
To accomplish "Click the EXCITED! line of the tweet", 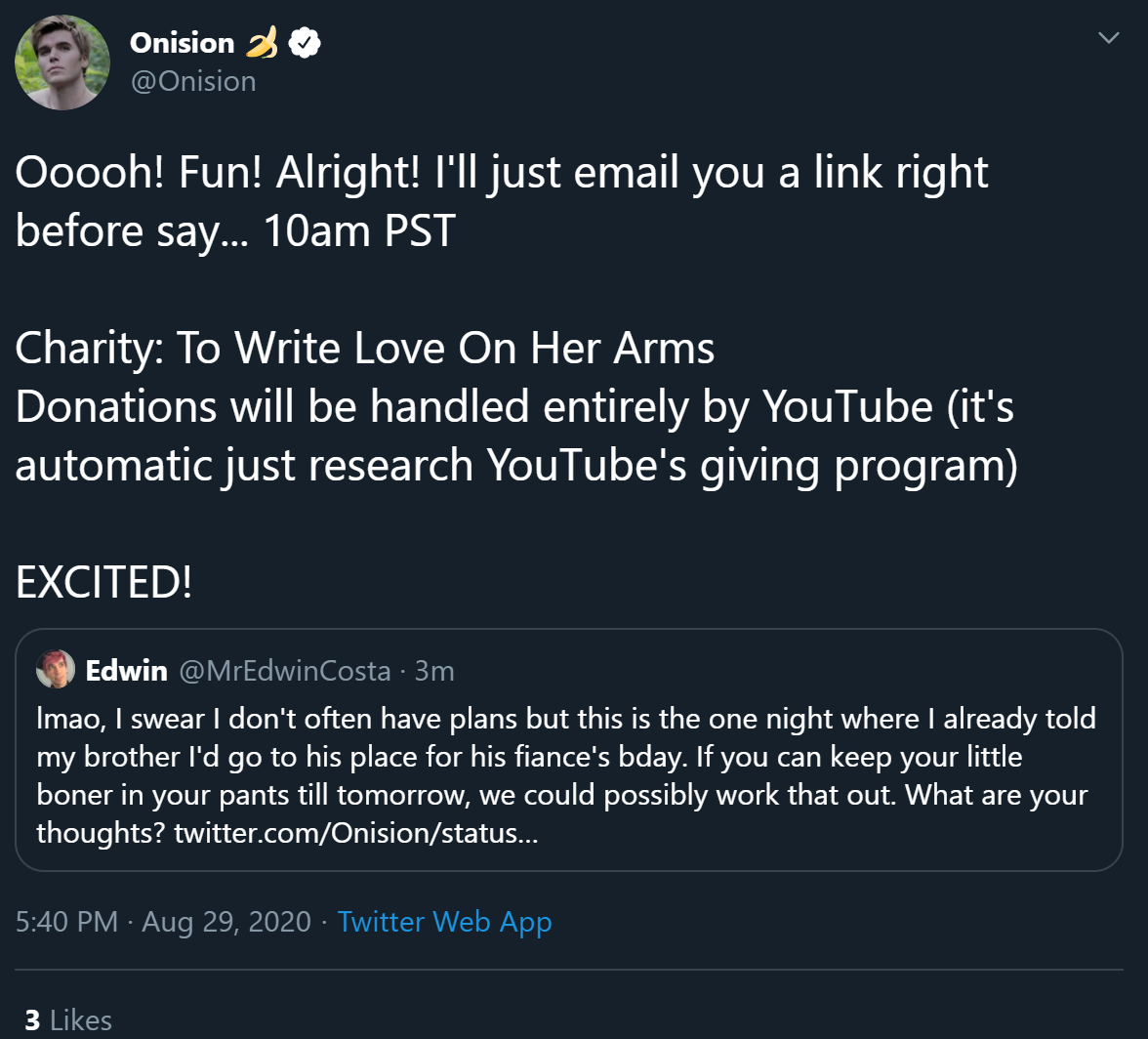I will pos(103,582).
